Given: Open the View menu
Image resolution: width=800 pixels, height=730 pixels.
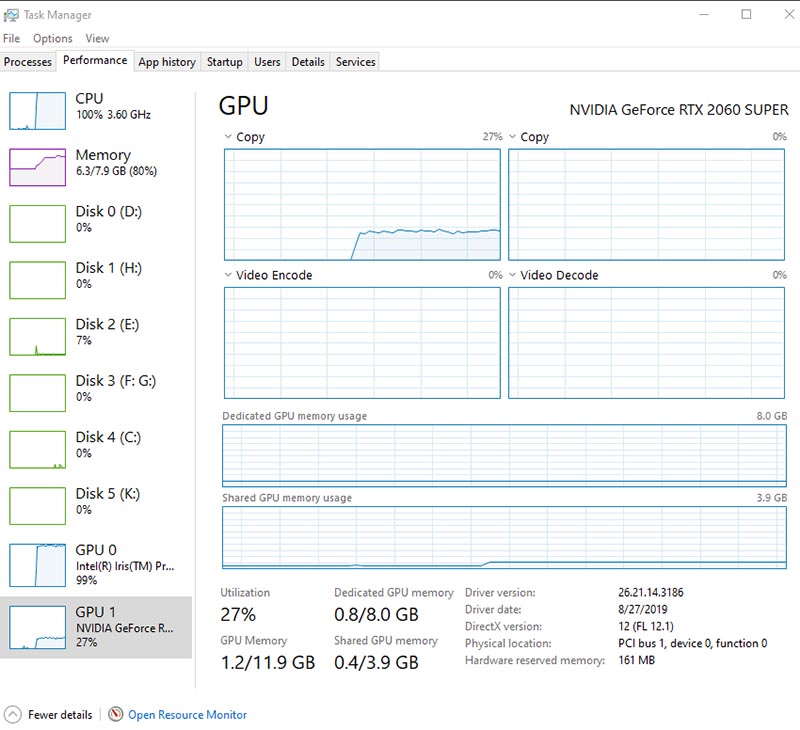Looking at the screenshot, I should (97, 38).
